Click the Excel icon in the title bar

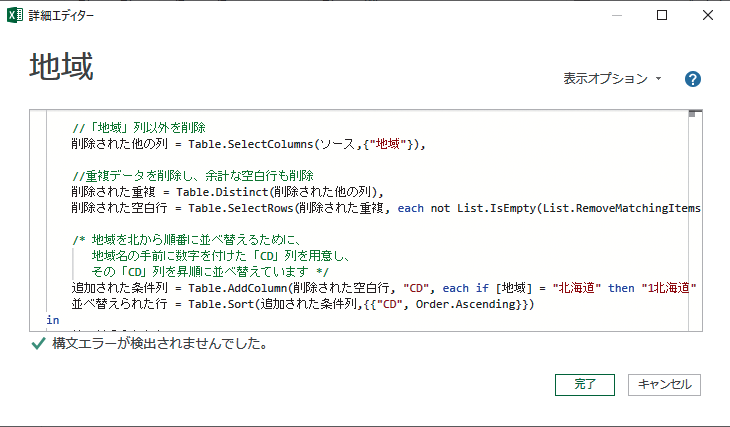14,15
